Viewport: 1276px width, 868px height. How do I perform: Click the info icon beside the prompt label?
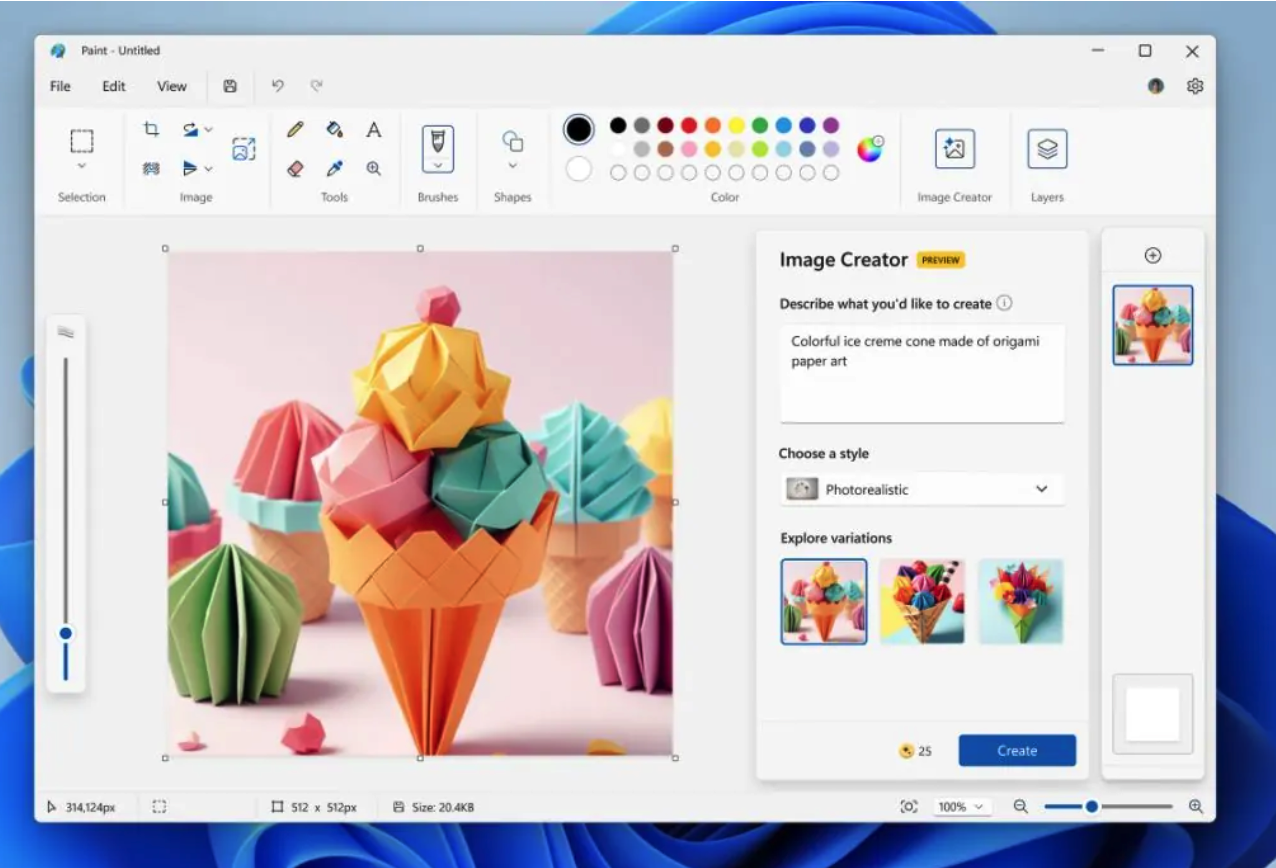[x=1005, y=303]
